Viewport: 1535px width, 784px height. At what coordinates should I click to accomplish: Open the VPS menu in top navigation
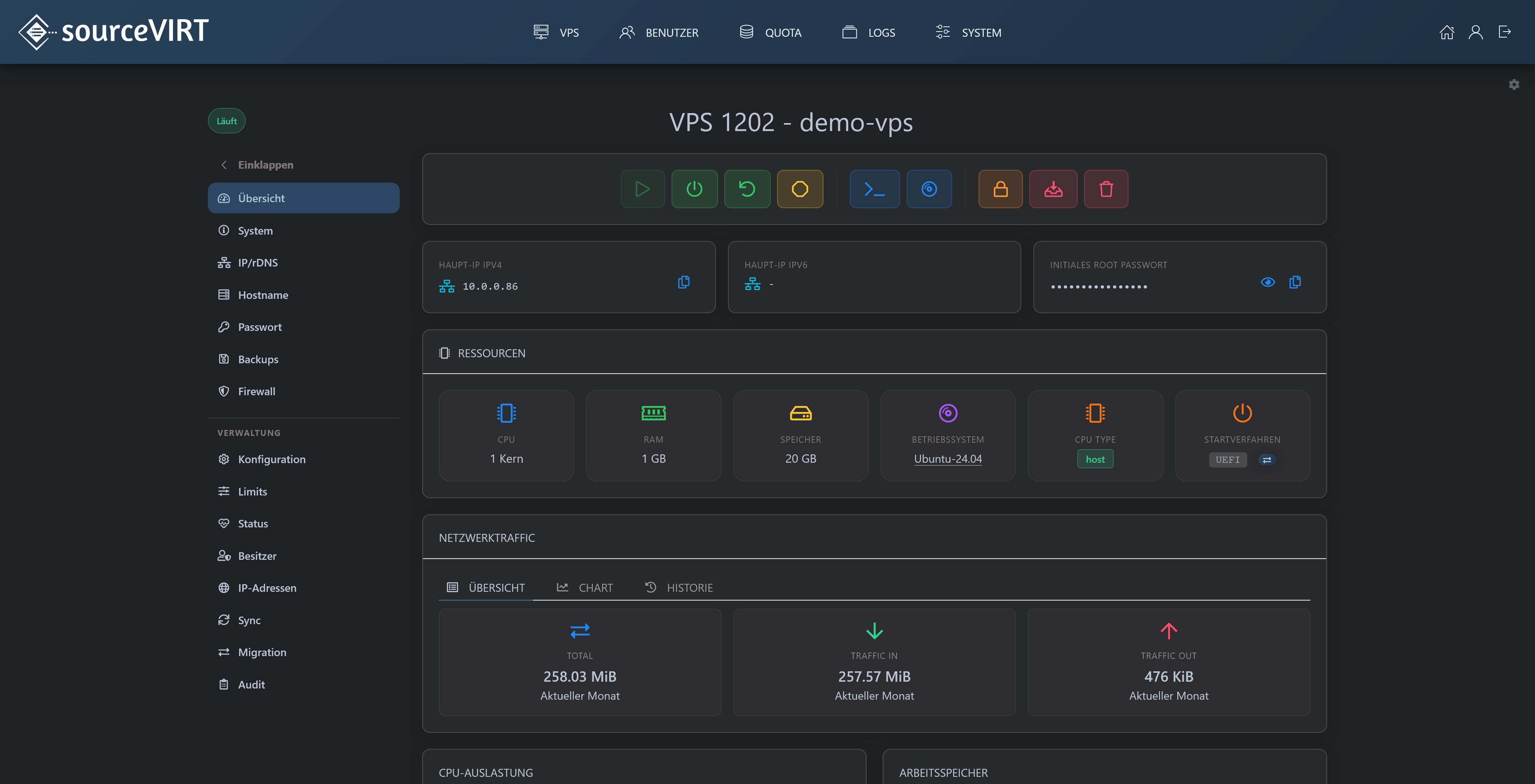click(x=556, y=32)
